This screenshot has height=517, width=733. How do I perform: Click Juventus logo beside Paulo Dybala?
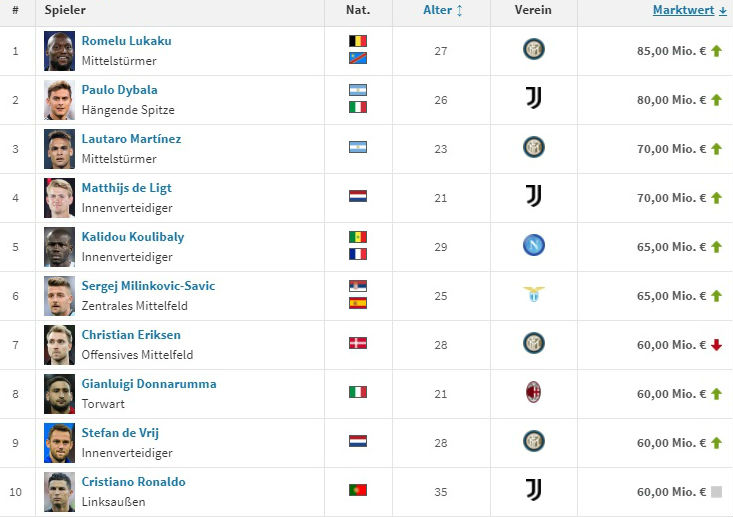point(533,99)
